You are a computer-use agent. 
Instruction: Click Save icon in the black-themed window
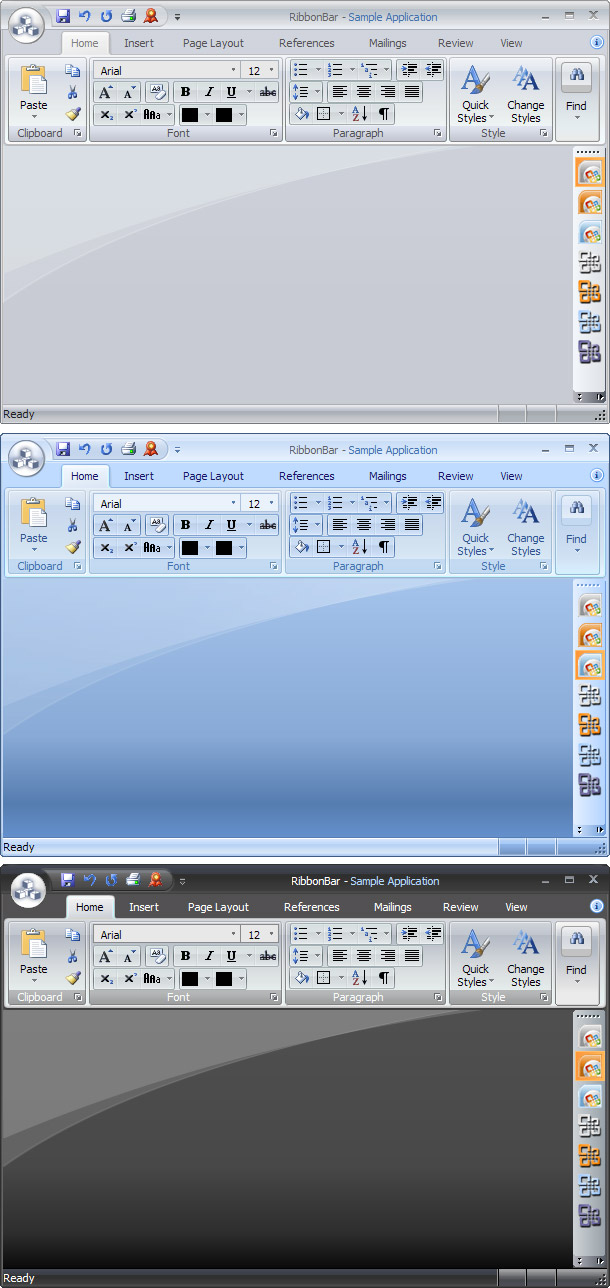[x=68, y=880]
